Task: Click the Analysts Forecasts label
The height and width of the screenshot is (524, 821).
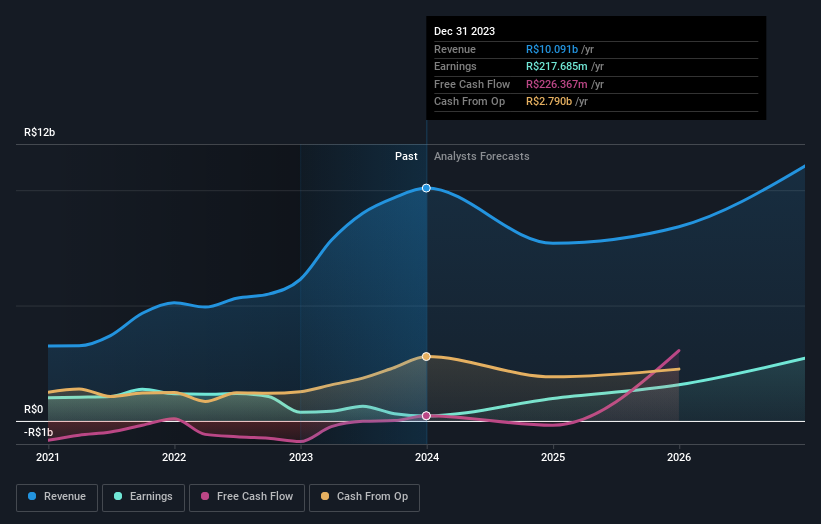Action: point(482,156)
